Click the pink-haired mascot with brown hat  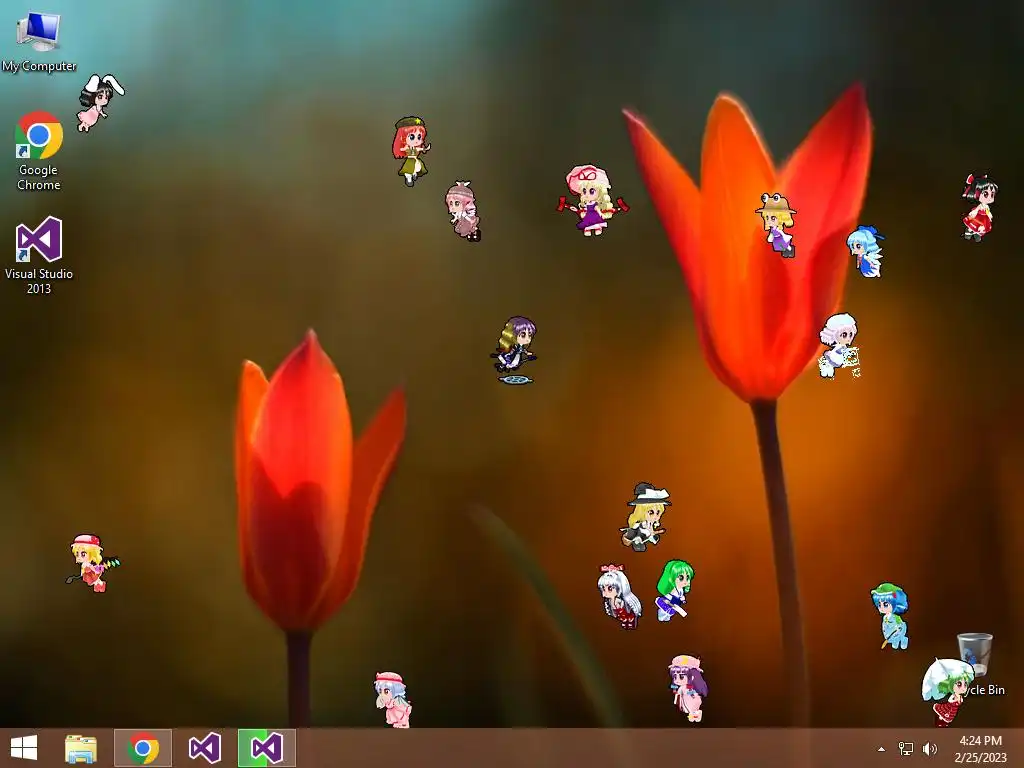coord(463,211)
